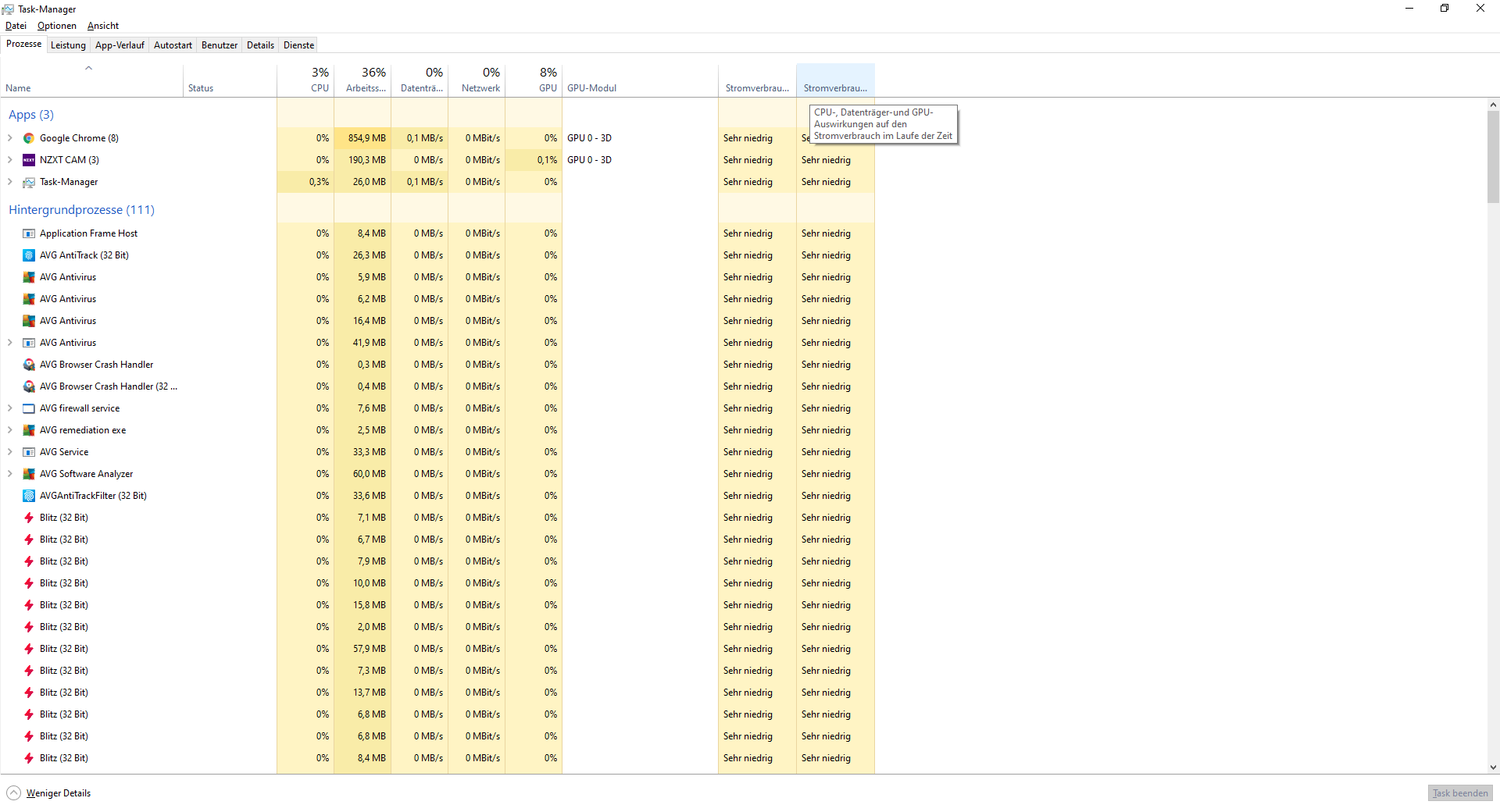Click the Status column header
Image resolution: width=1500 pixels, height=812 pixels.
click(x=230, y=80)
